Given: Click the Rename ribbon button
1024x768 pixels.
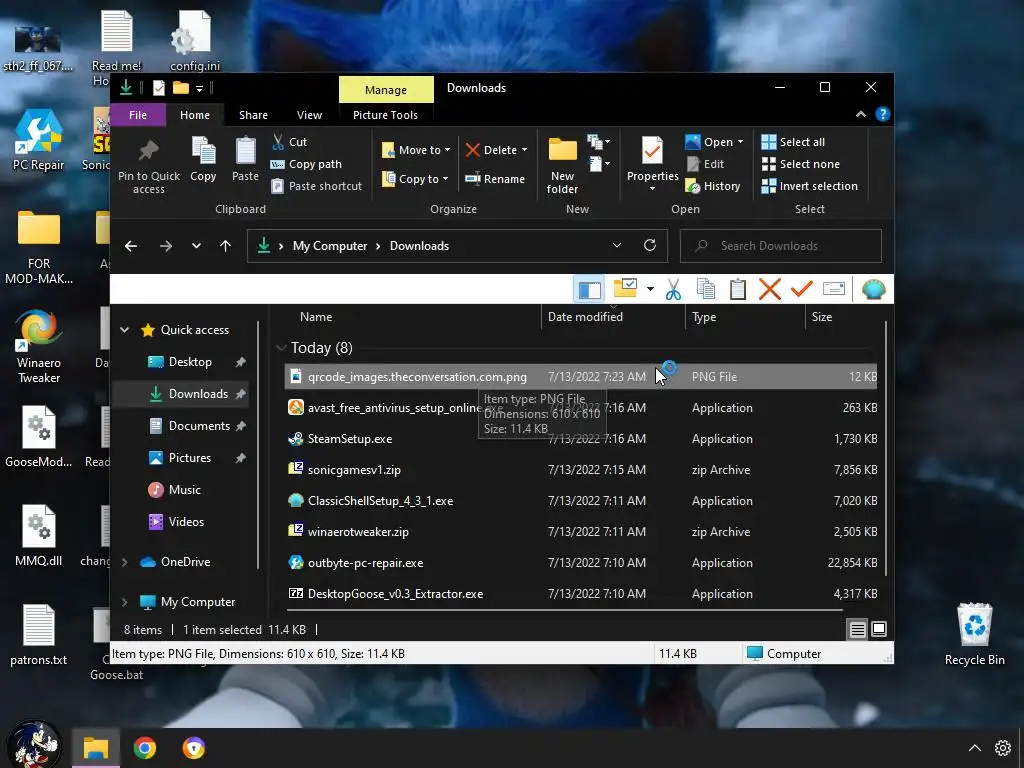Looking at the screenshot, I should click(x=495, y=179).
